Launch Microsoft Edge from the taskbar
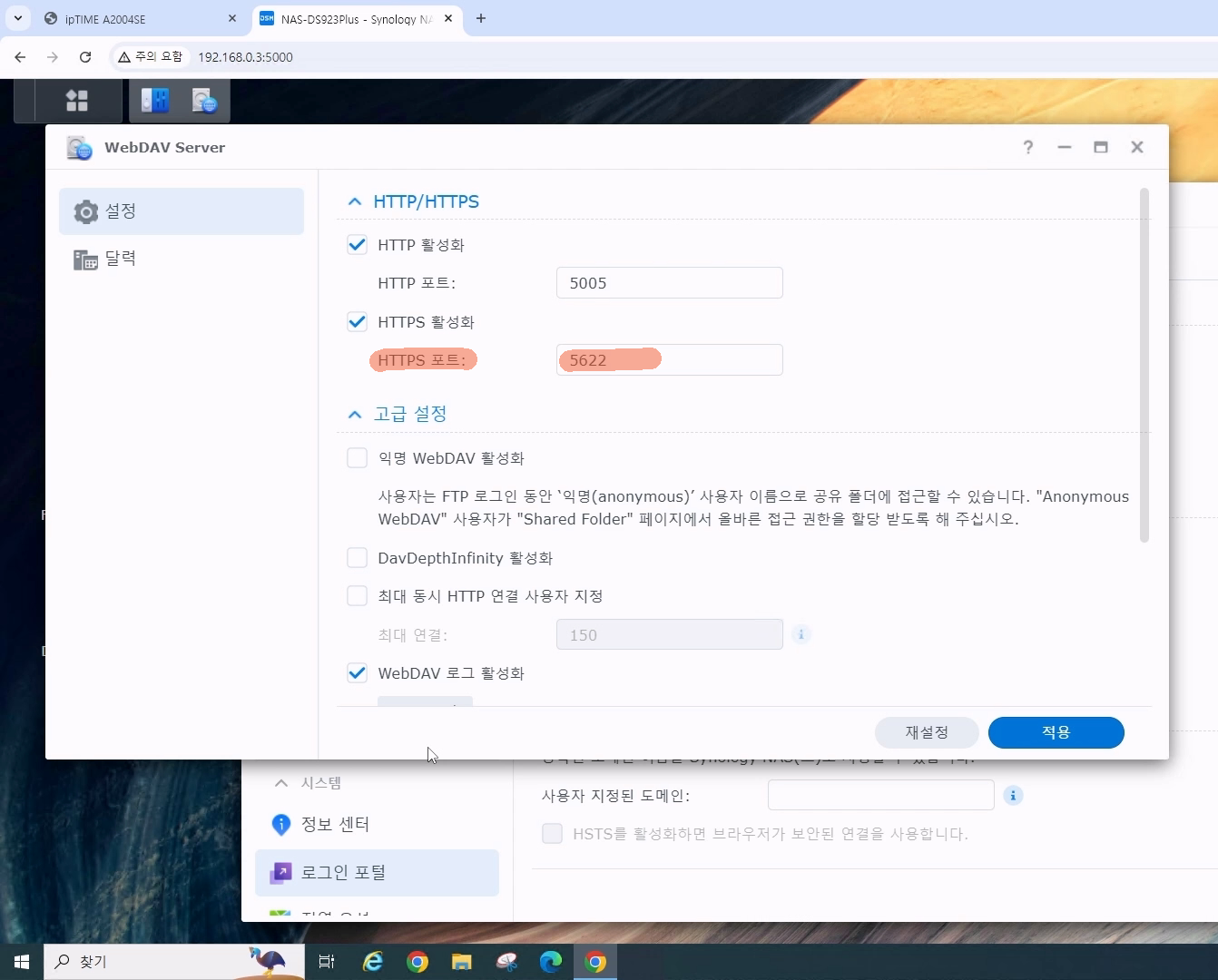Viewport: 1218px width, 980px height. point(551,962)
